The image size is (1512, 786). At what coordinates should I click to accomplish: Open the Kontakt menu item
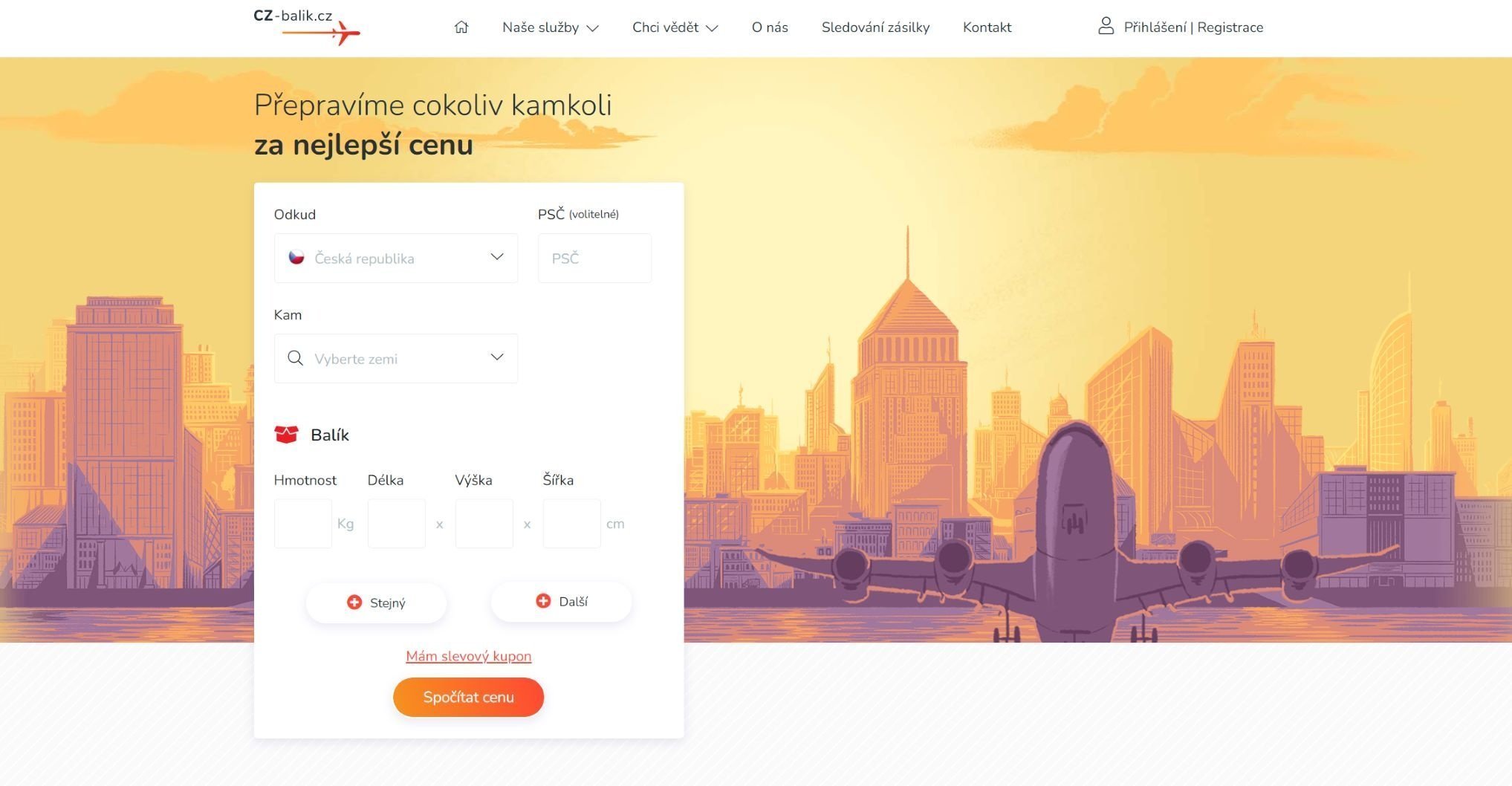point(987,27)
